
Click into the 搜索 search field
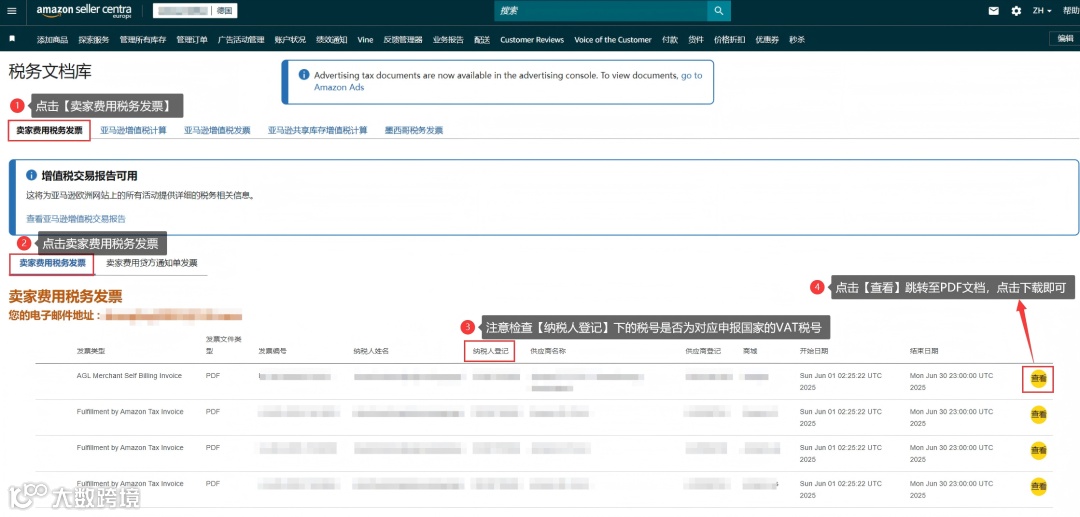tap(601, 10)
